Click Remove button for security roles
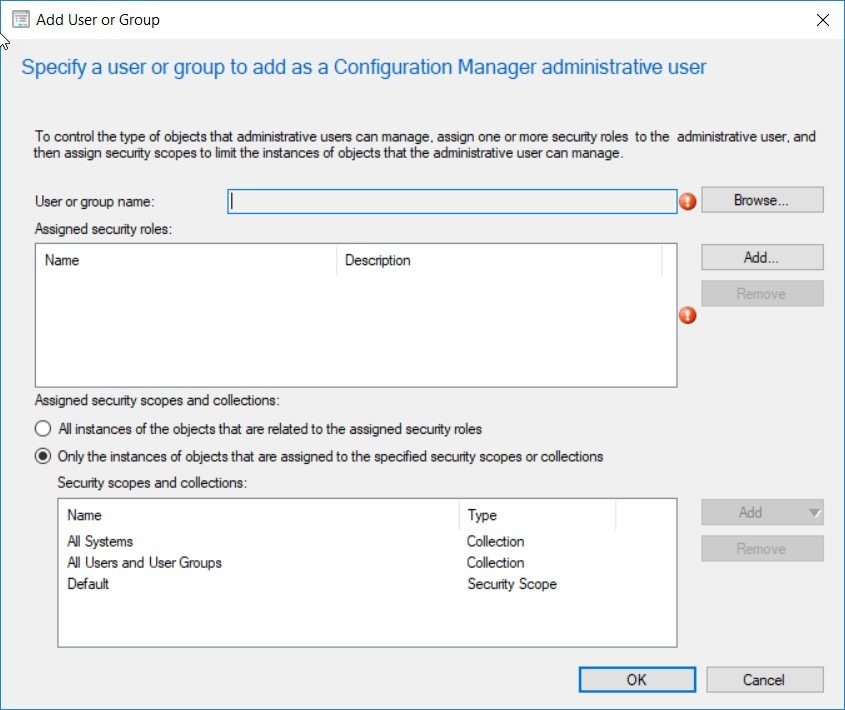The image size is (845, 710). 762,293
